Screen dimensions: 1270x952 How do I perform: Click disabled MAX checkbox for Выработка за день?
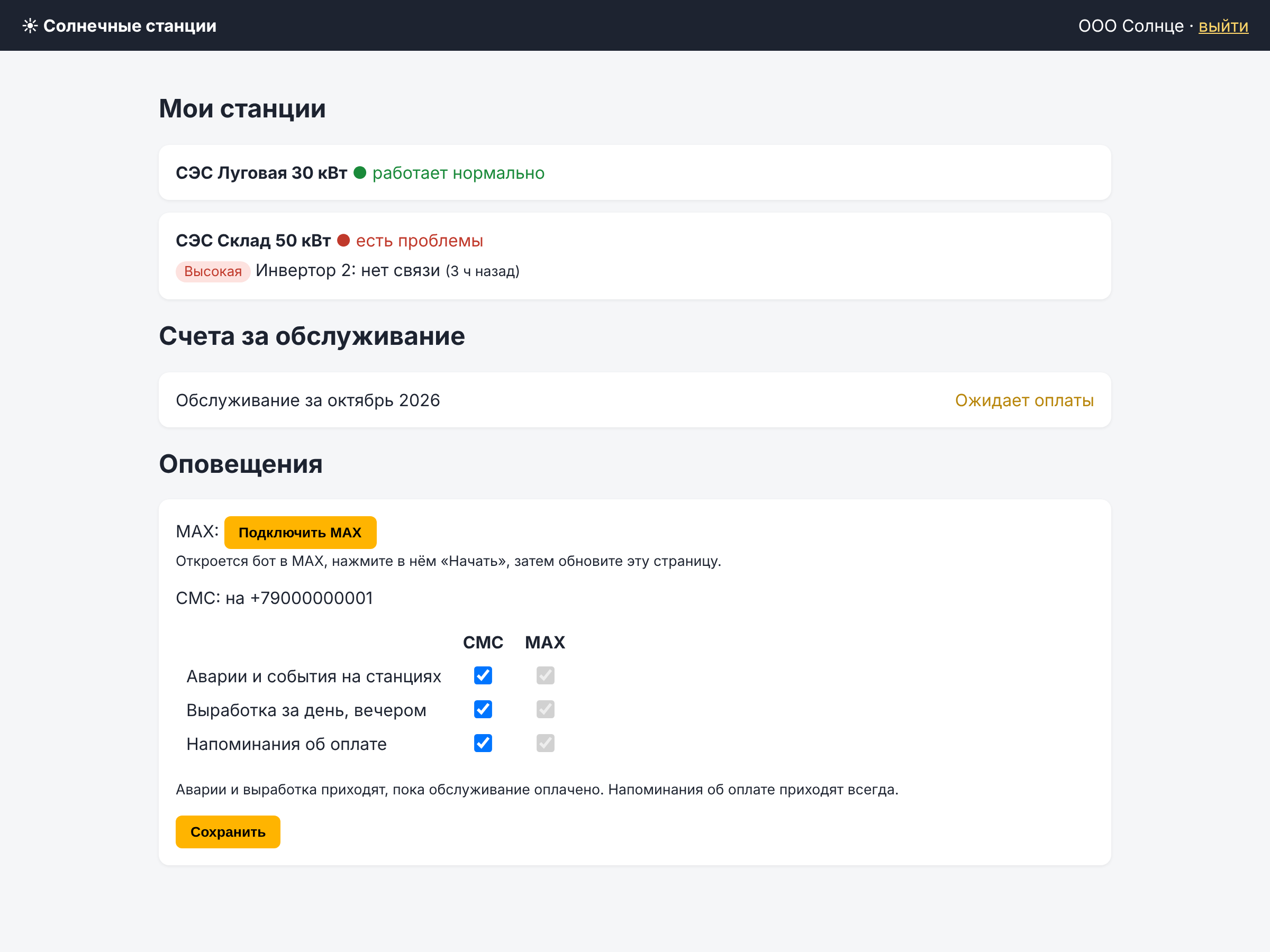pyautogui.click(x=546, y=709)
